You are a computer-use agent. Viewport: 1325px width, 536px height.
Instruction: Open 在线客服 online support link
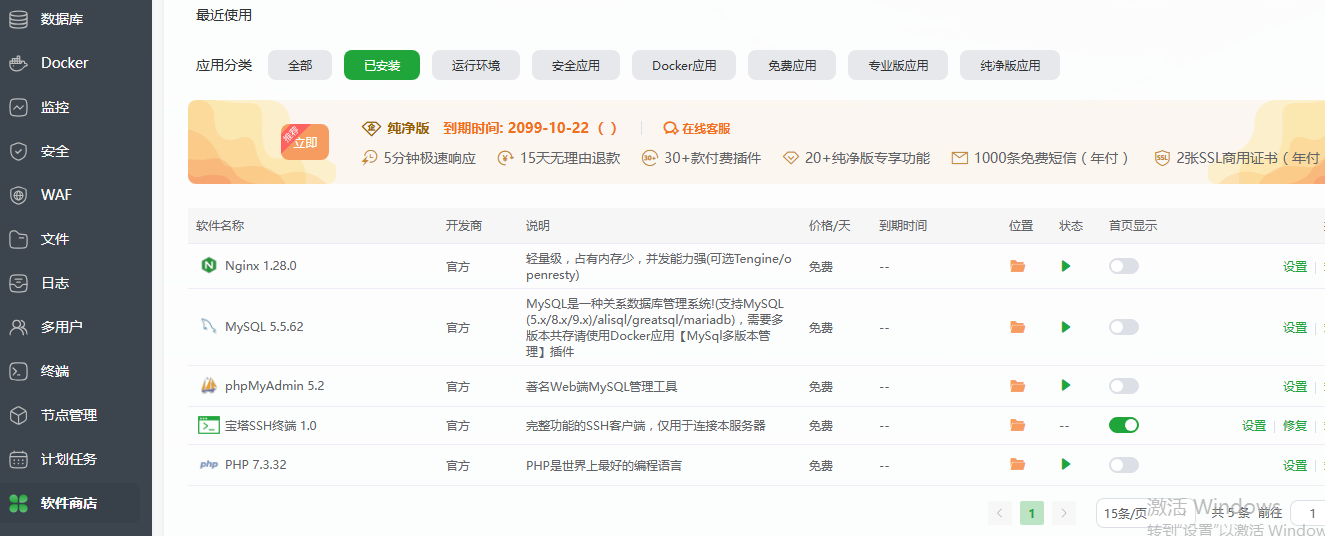click(697, 129)
